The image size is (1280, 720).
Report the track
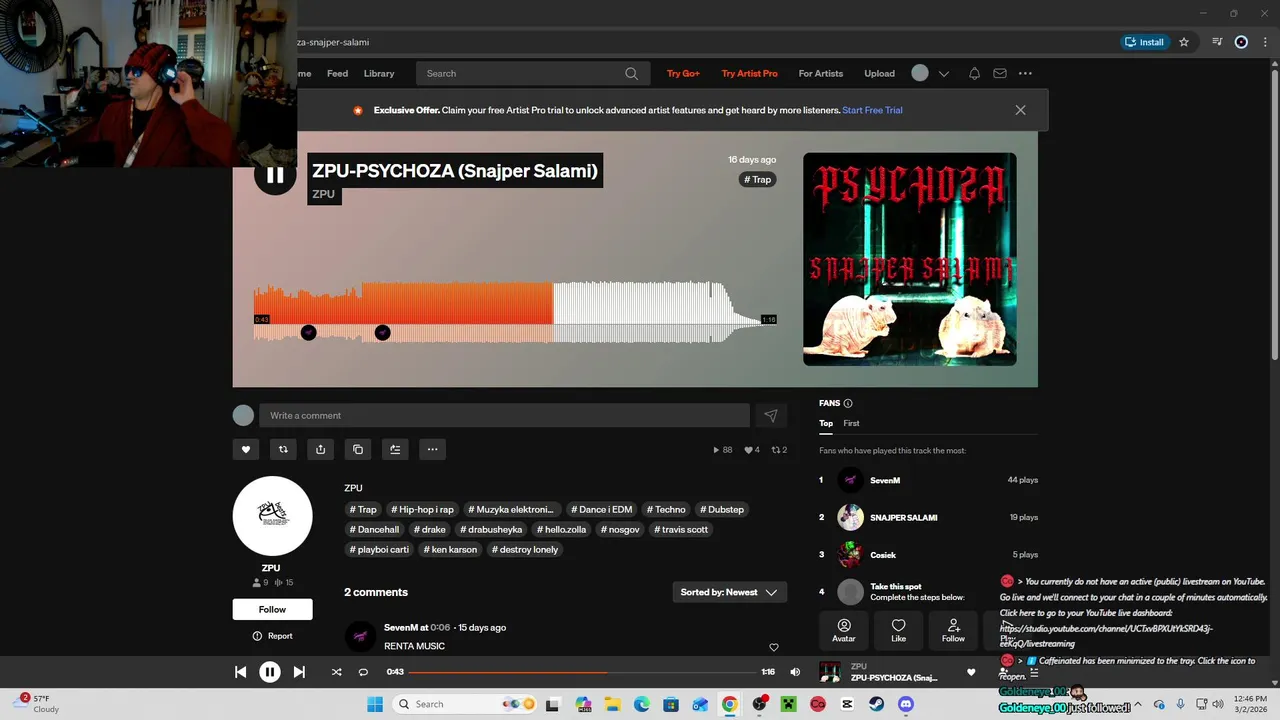[272, 636]
